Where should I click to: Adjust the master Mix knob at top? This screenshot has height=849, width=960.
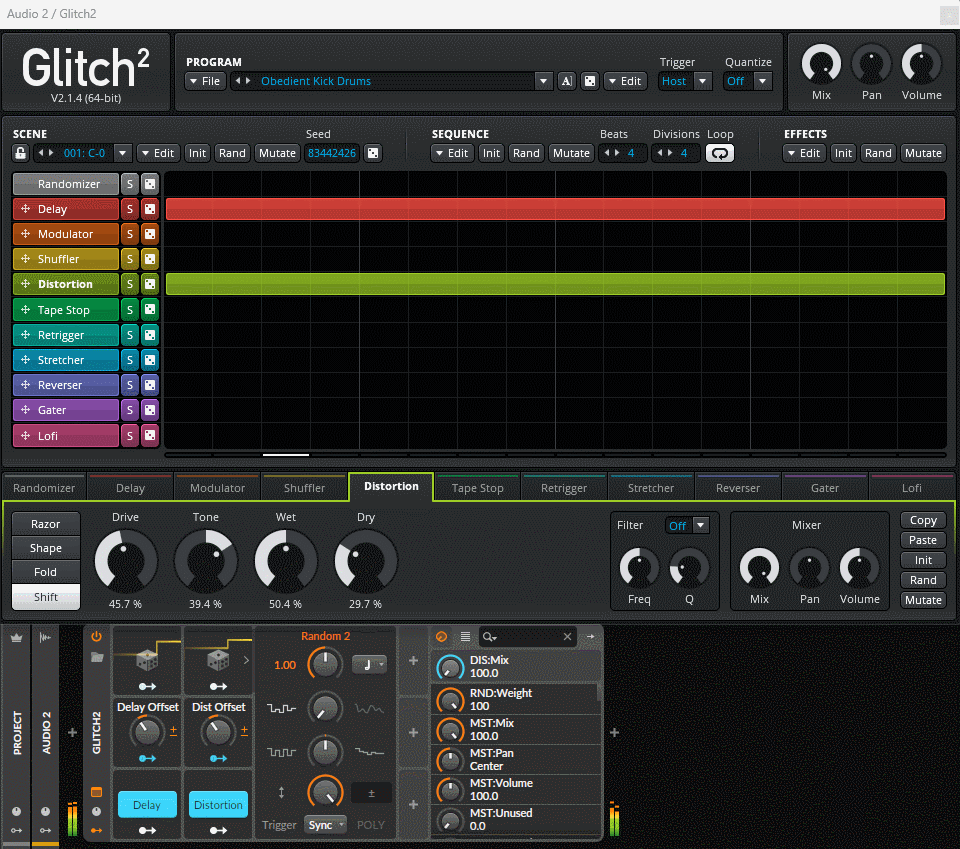point(821,64)
